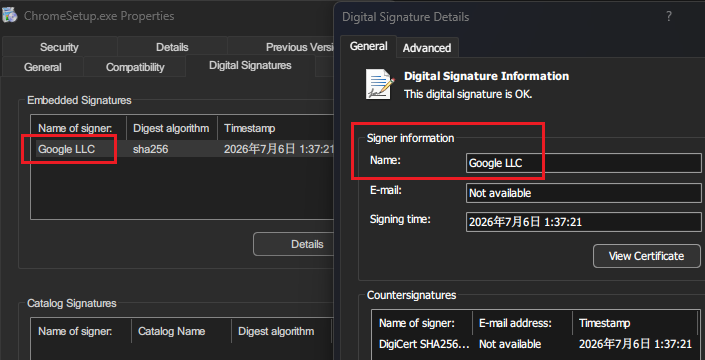This screenshot has height=360, width=705.
Task: Select the DigiCert SHA256 countersignature row
Action: (536, 344)
